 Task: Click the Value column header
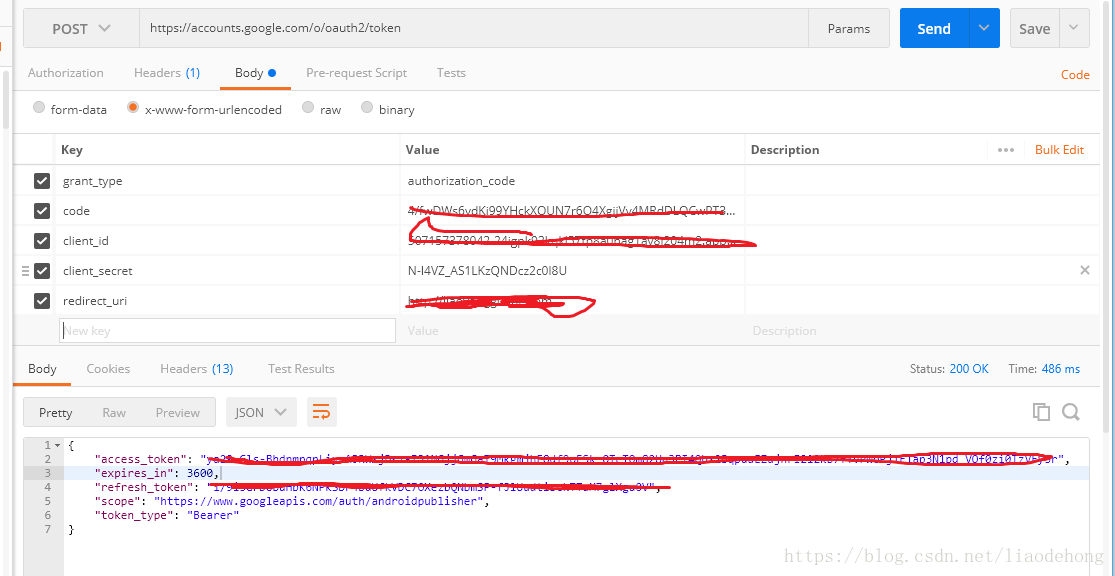coord(422,150)
